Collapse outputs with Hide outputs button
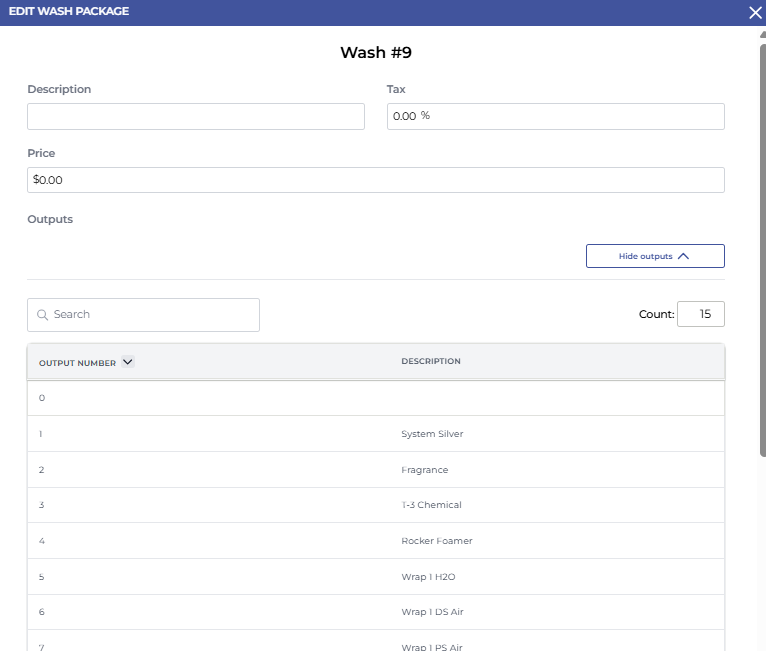The height and width of the screenshot is (651, 766). coord(655,256)
